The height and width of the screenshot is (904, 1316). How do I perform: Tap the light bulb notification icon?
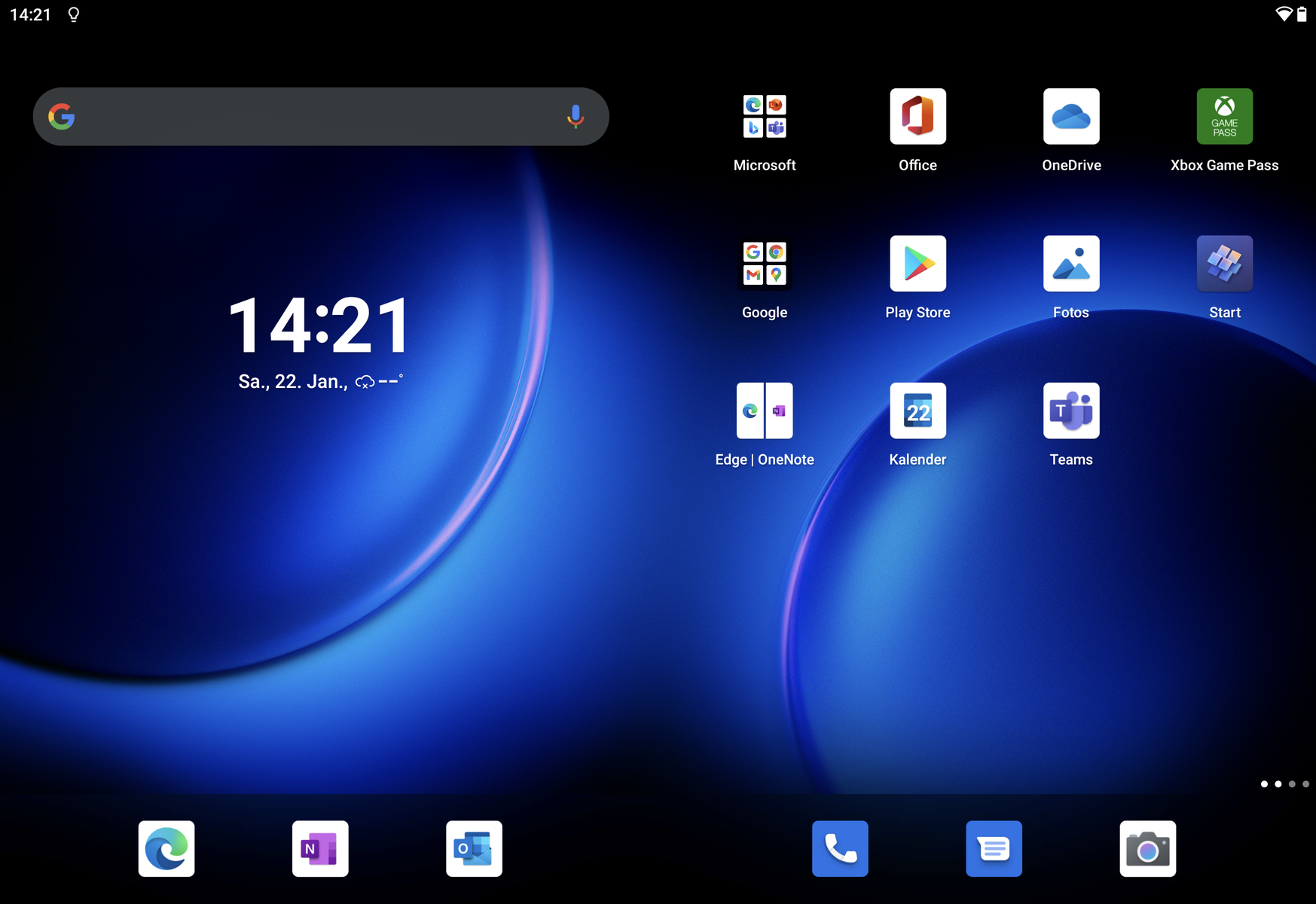pyautogui.click(x=74, y=14)
